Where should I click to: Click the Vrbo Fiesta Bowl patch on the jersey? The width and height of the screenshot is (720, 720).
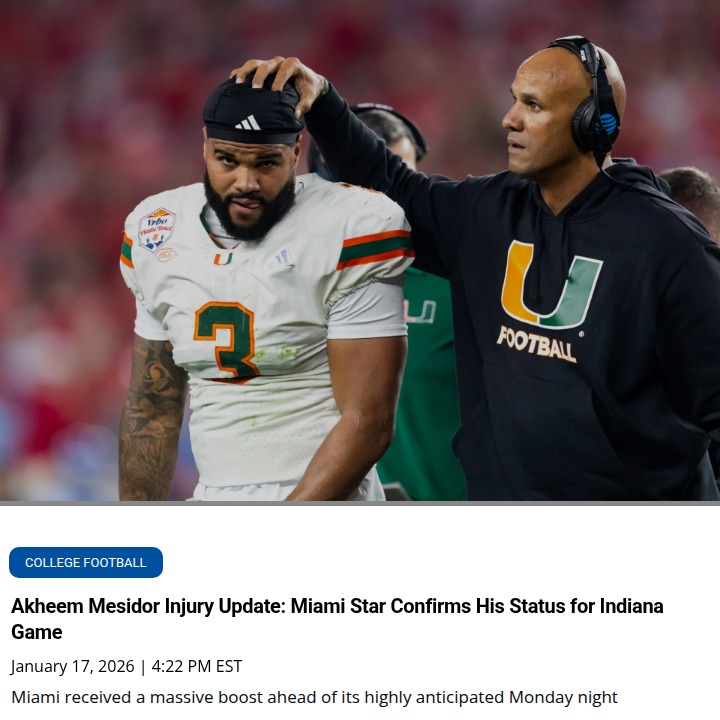[157, 228]
